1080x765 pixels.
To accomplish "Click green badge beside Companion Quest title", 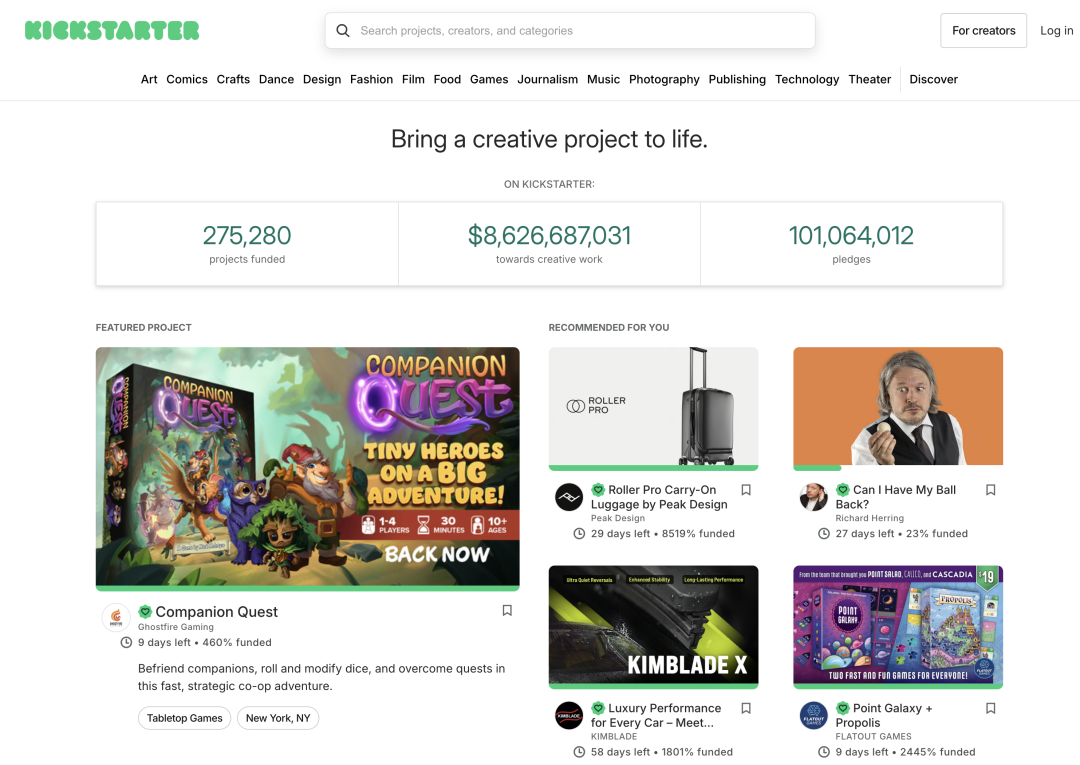I will (x=145, y=611).
